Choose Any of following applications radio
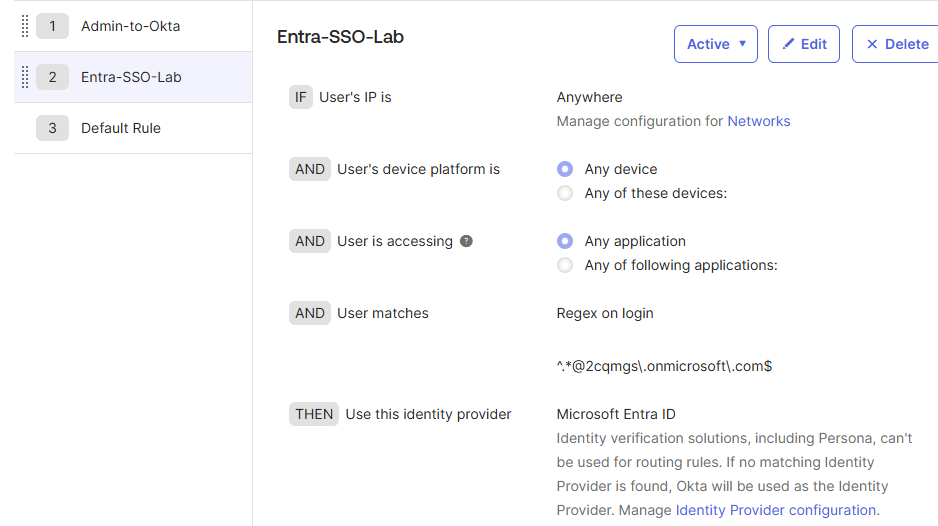This screenshot has width=938, height=526. pyautogui.click(x=565, y=265)
